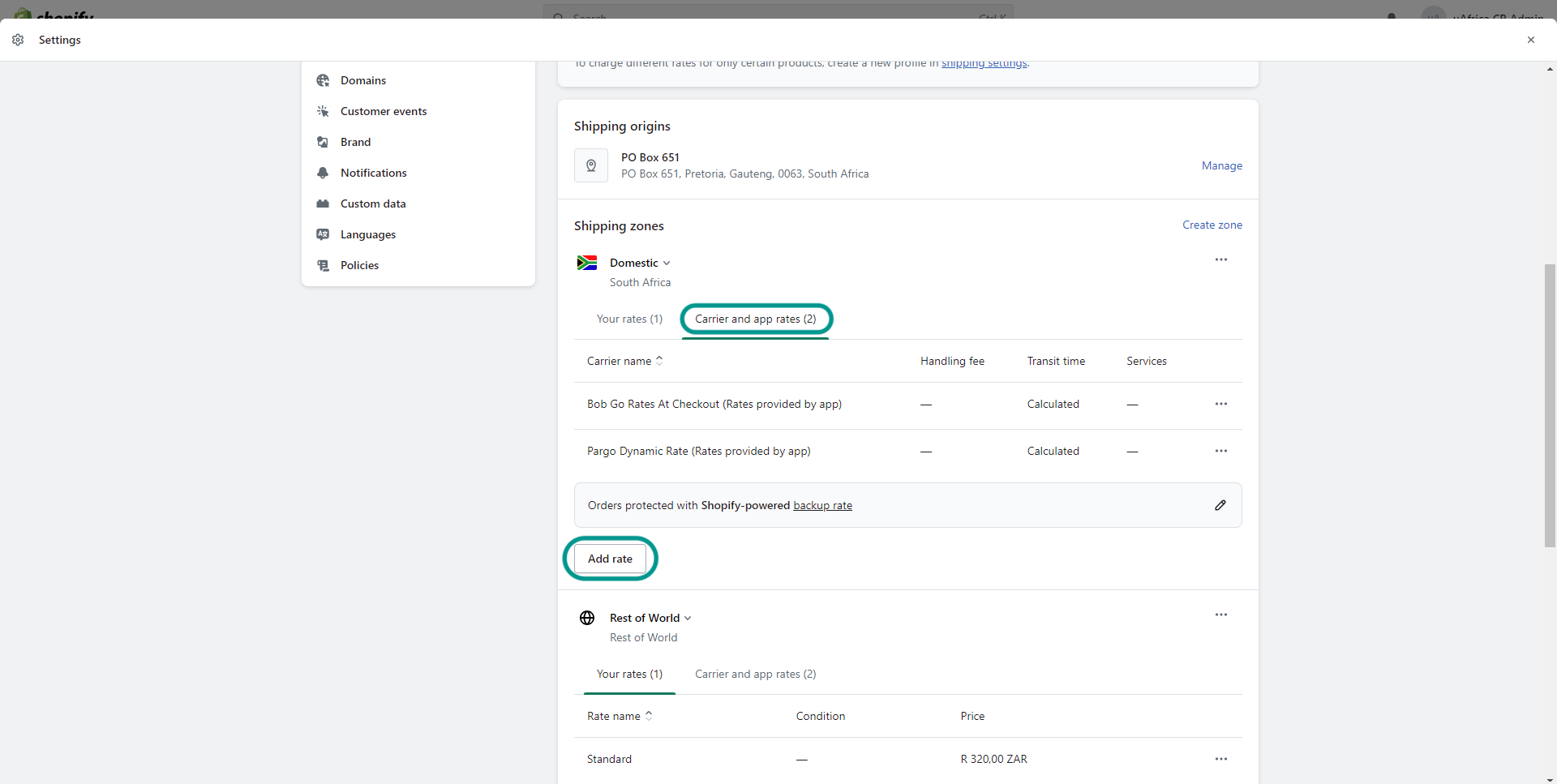The width and height of the screenshot is (1557, 784).
Task: Go to Notifications settings
Action: (374, 173)
